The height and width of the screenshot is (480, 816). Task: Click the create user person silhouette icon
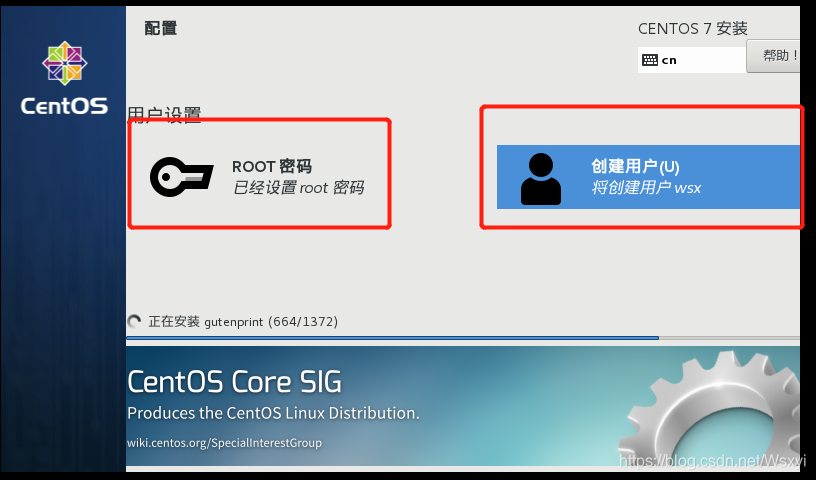click(x=541, y=179)
